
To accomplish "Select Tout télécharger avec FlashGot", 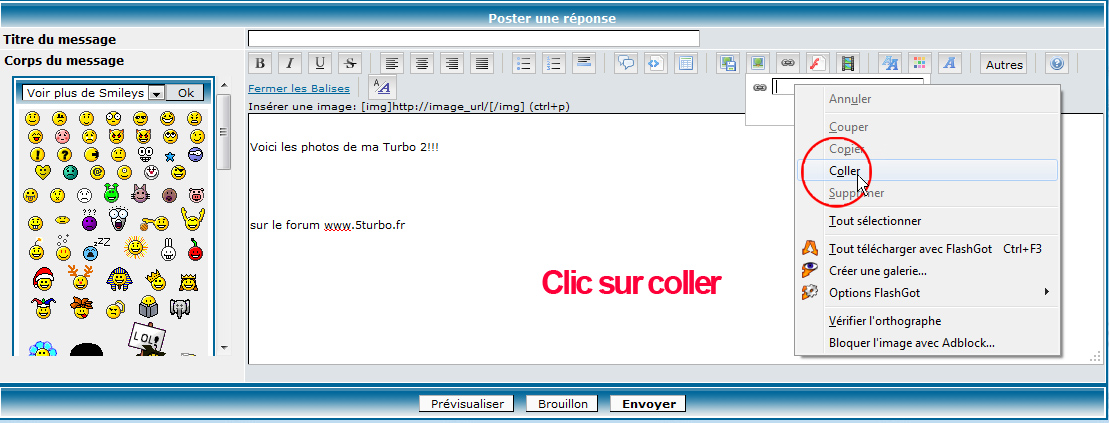I will point(927,249).
